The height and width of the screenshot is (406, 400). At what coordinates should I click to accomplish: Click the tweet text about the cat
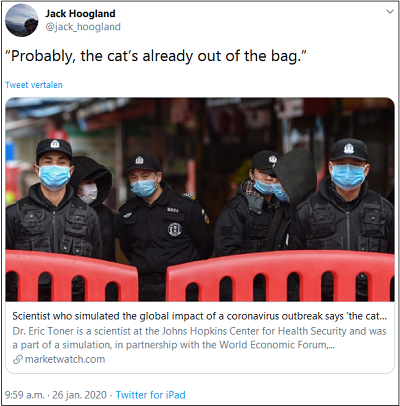(x=156, y=56)
